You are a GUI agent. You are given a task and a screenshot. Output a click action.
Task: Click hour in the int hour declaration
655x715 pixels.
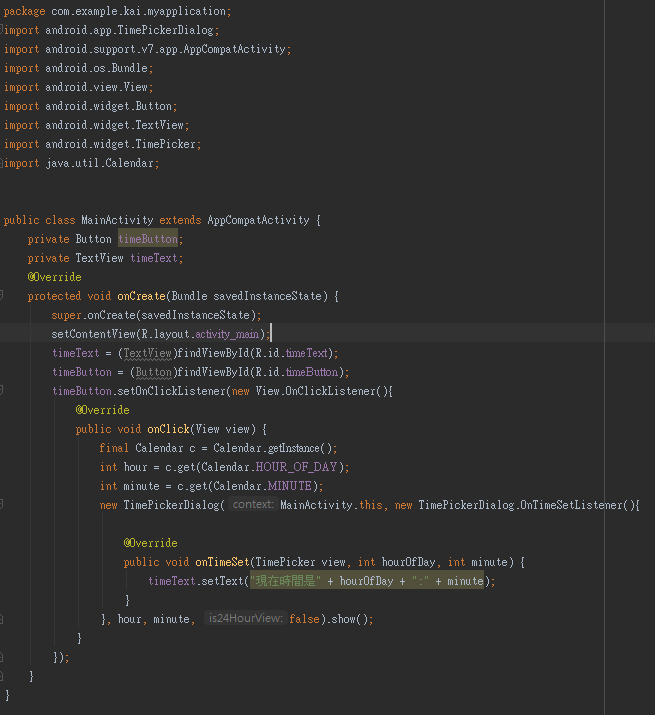(135, 467)
